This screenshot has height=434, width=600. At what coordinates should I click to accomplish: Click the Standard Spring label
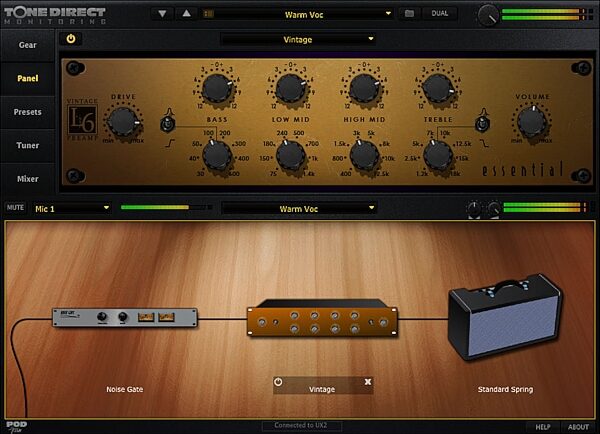[505, 389]
